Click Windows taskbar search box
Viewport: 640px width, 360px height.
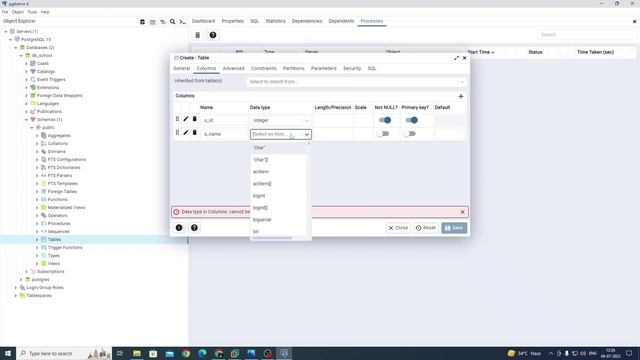64,353
